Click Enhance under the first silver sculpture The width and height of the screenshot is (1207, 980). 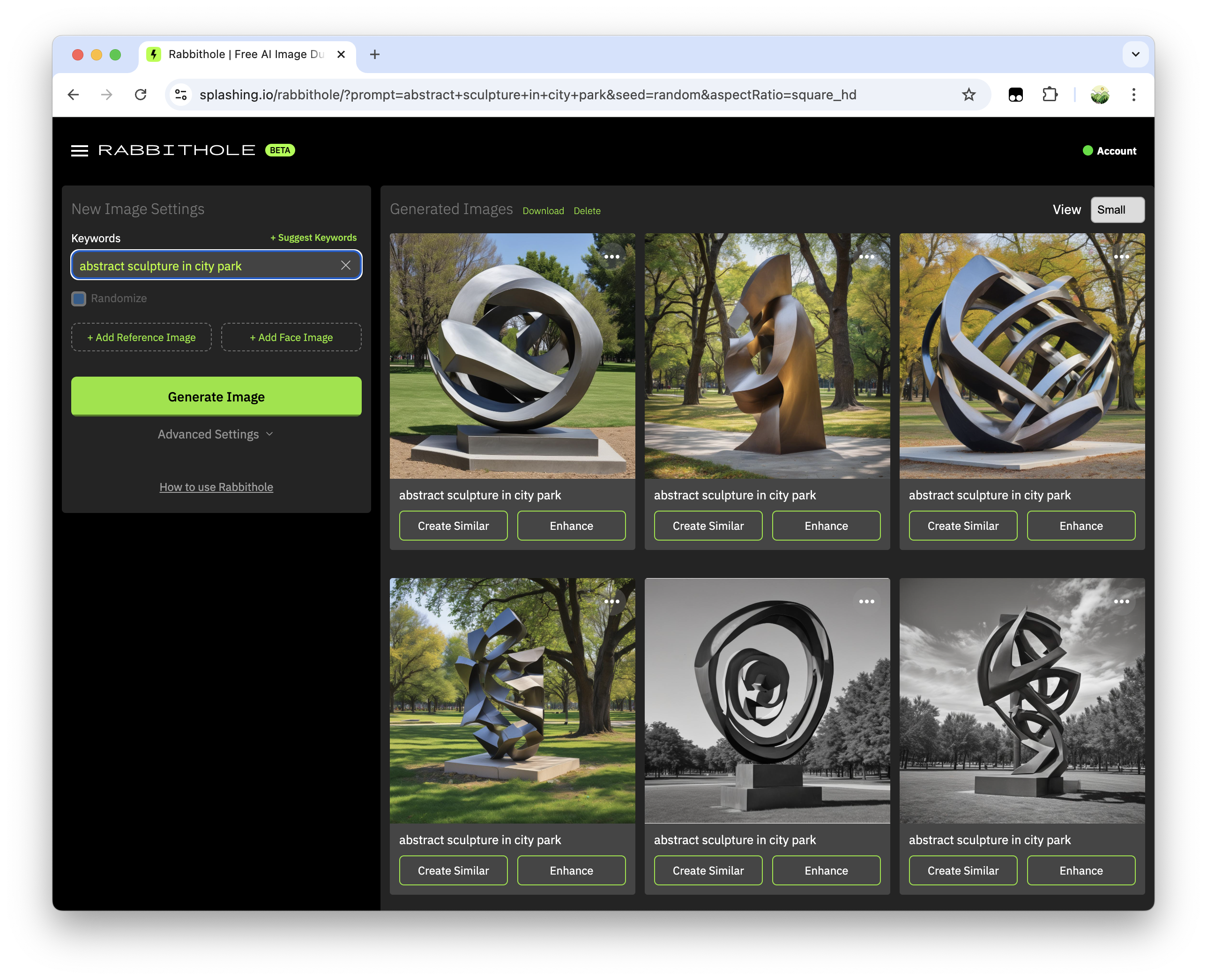click(x=571, y=526)
